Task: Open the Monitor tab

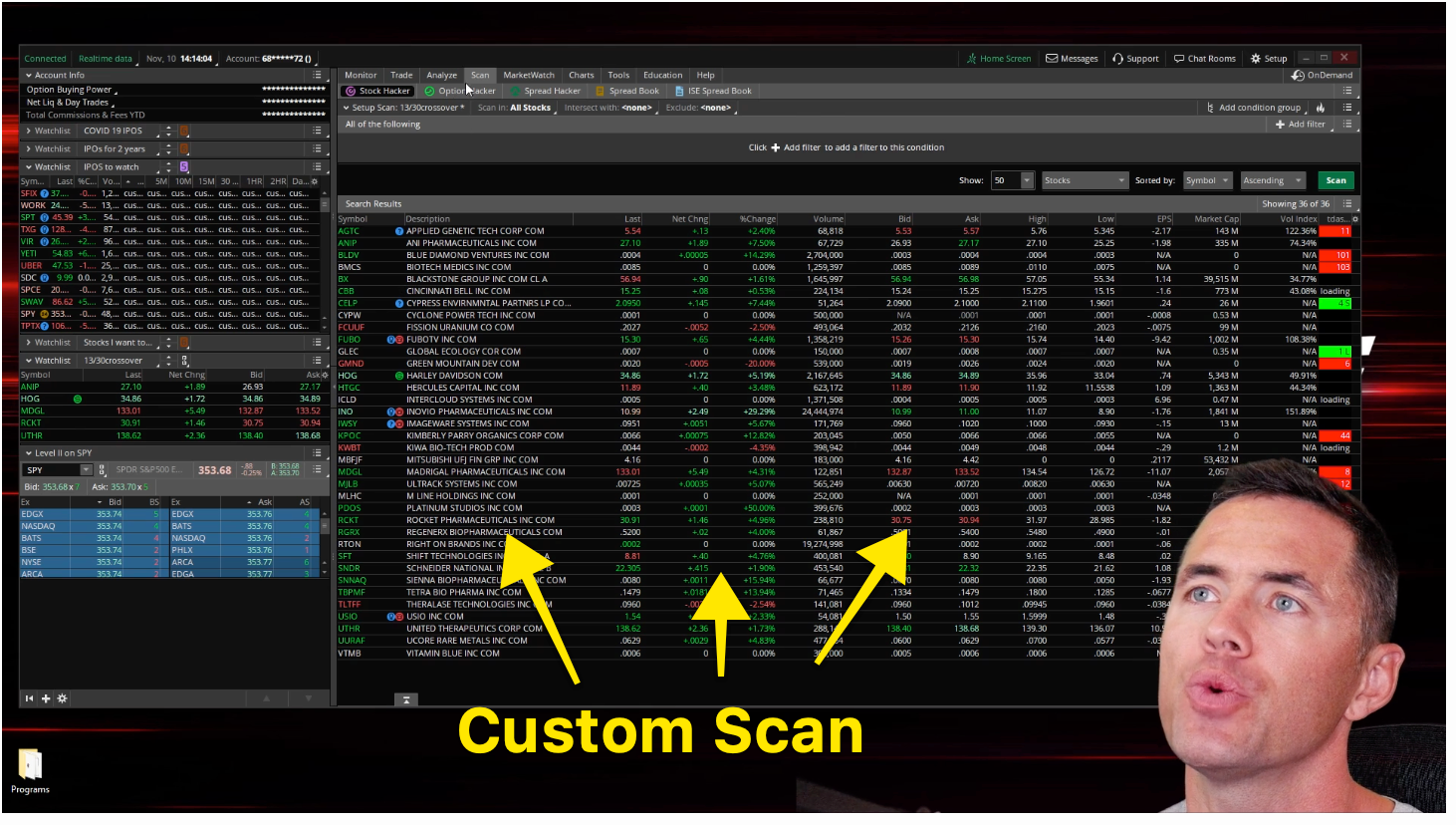Action: [x=361, y=75]
